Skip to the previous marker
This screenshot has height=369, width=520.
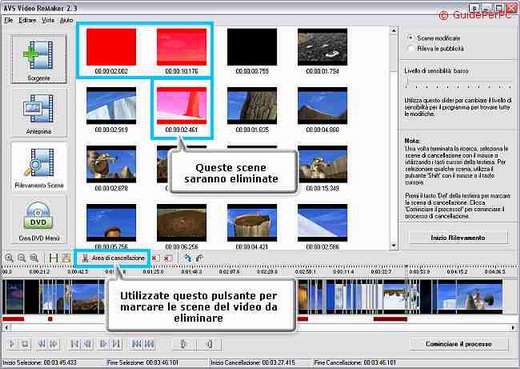(x=136, y=344)
